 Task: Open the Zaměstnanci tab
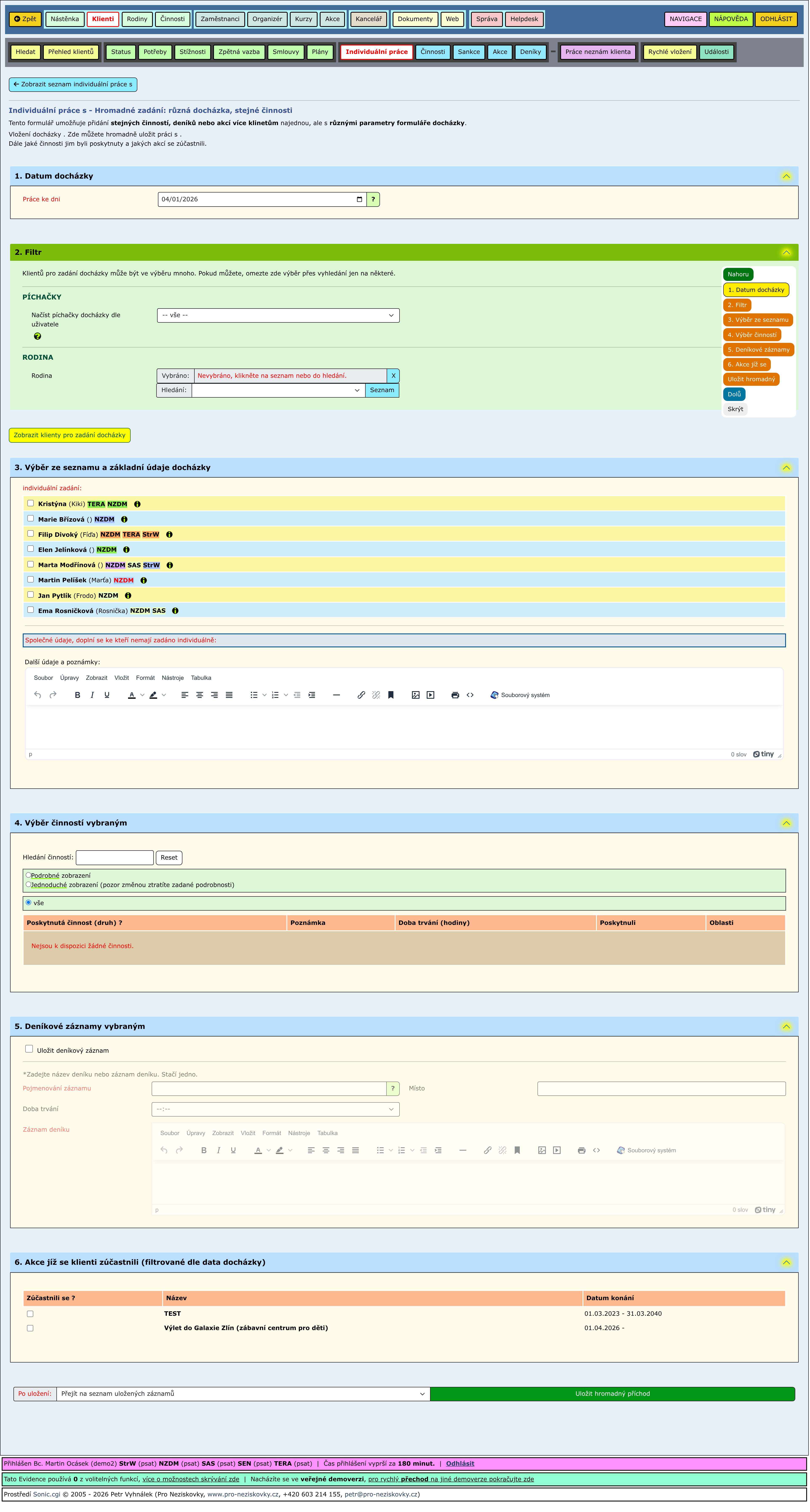tap(220, 19)
